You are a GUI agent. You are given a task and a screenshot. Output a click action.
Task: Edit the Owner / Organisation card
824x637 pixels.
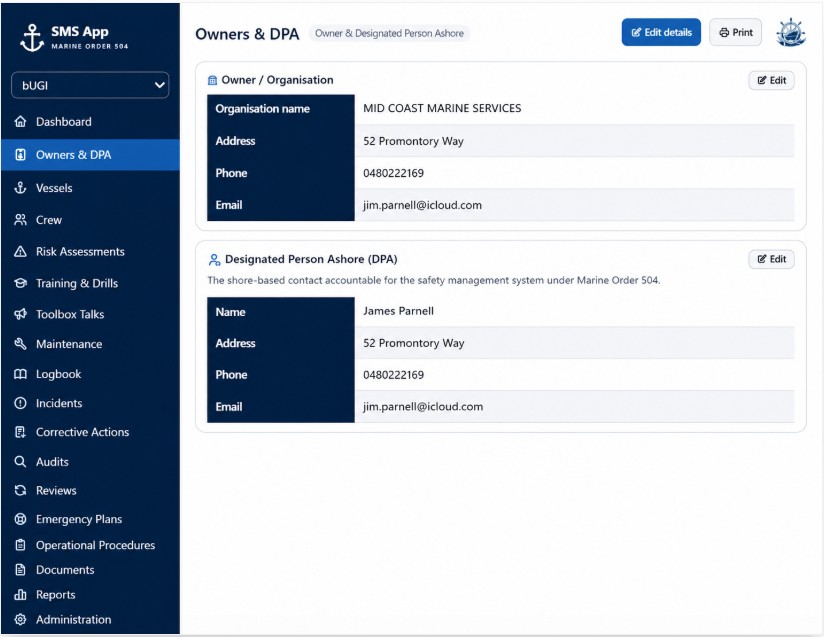point(771,80)
